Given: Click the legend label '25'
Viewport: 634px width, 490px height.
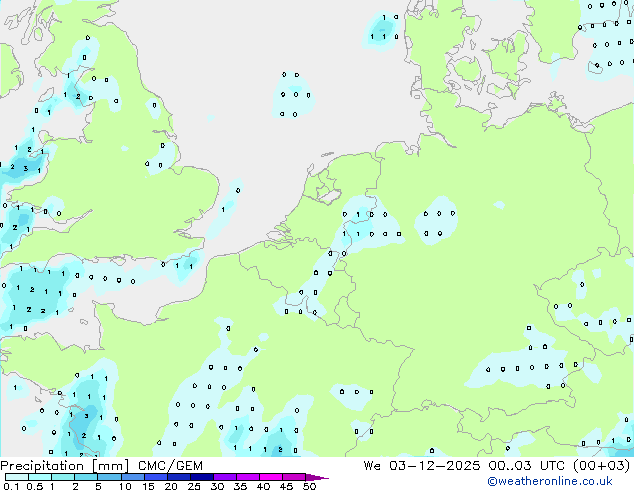Looking at the screenshot, I should tap(194, 486).
